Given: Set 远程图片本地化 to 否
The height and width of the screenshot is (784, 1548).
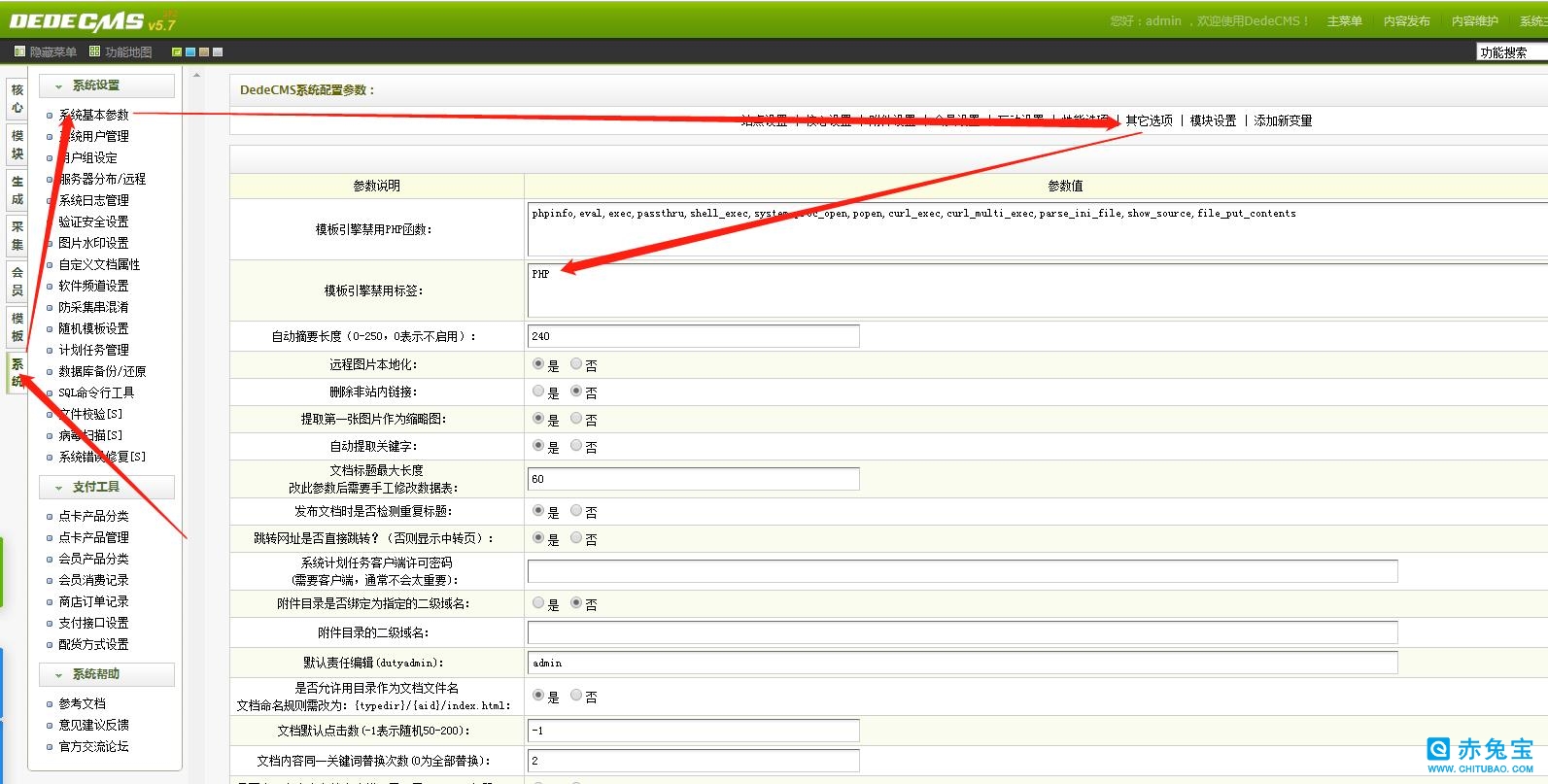Looking at the screenshot, I should [x=576, y=364].
